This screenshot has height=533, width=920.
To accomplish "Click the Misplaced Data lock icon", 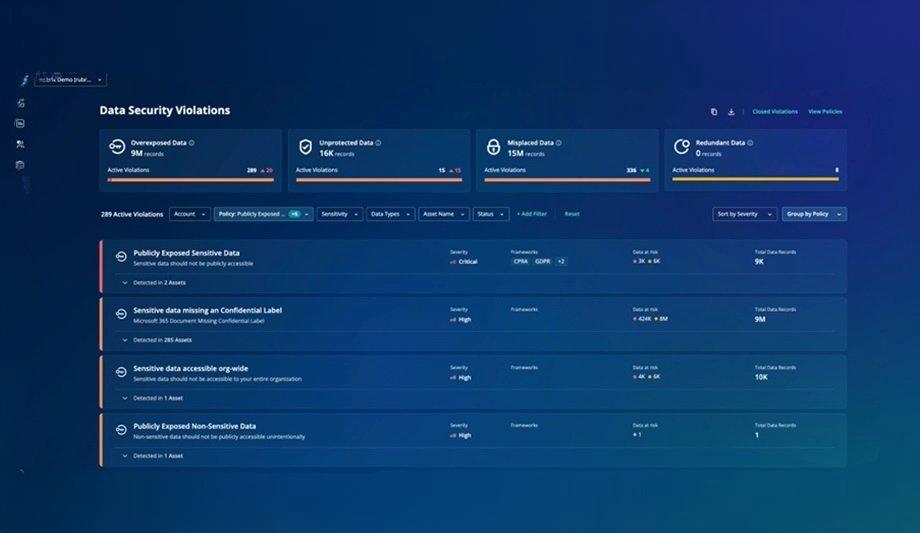I will [x=493, y=147].
